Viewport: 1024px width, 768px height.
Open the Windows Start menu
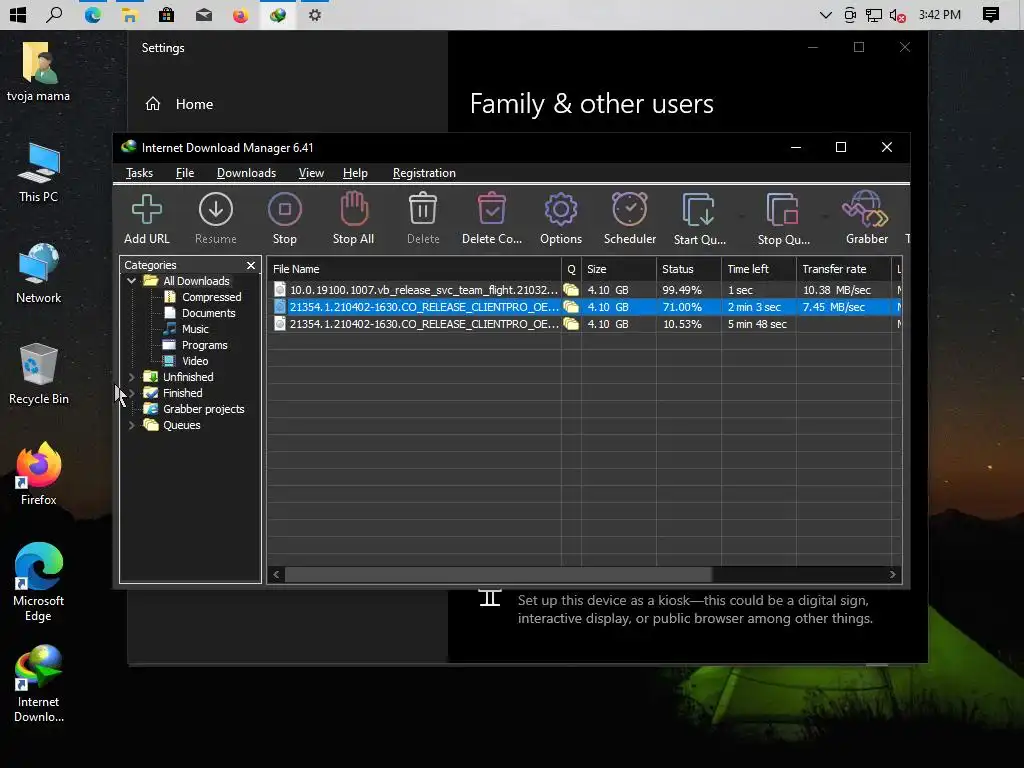(18, 14)
